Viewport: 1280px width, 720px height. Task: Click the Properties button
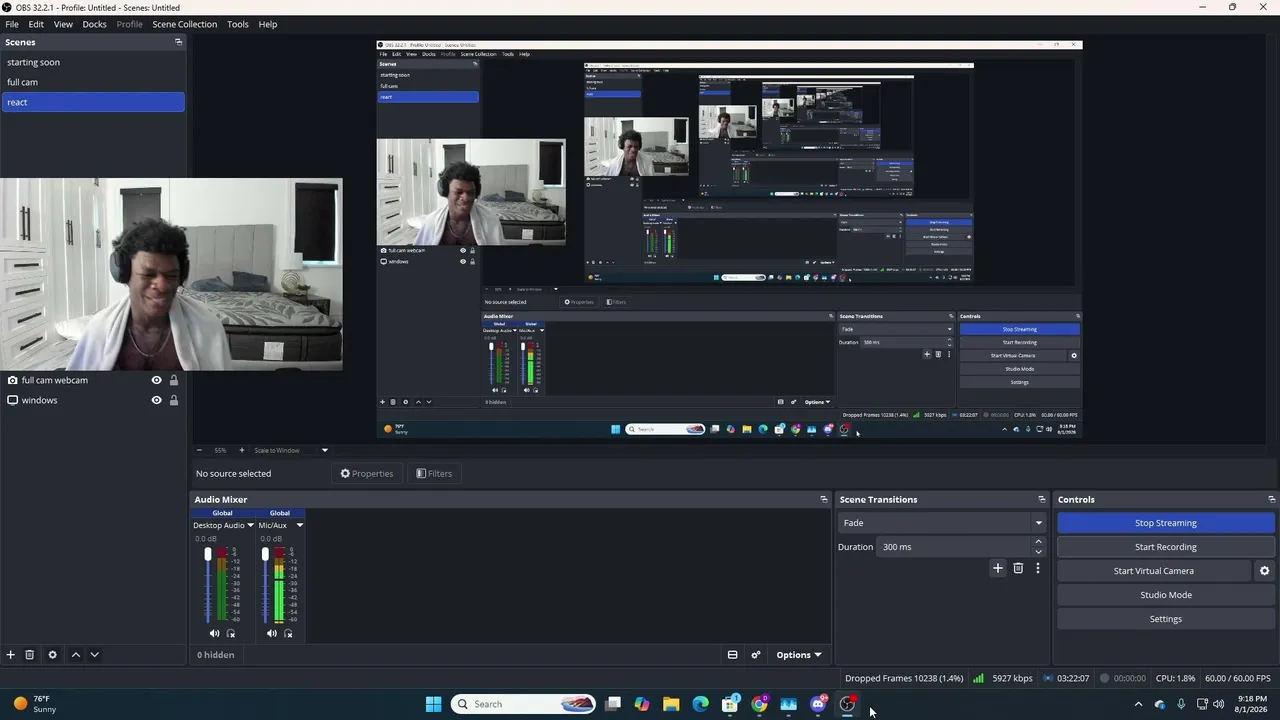click(367, 474)
